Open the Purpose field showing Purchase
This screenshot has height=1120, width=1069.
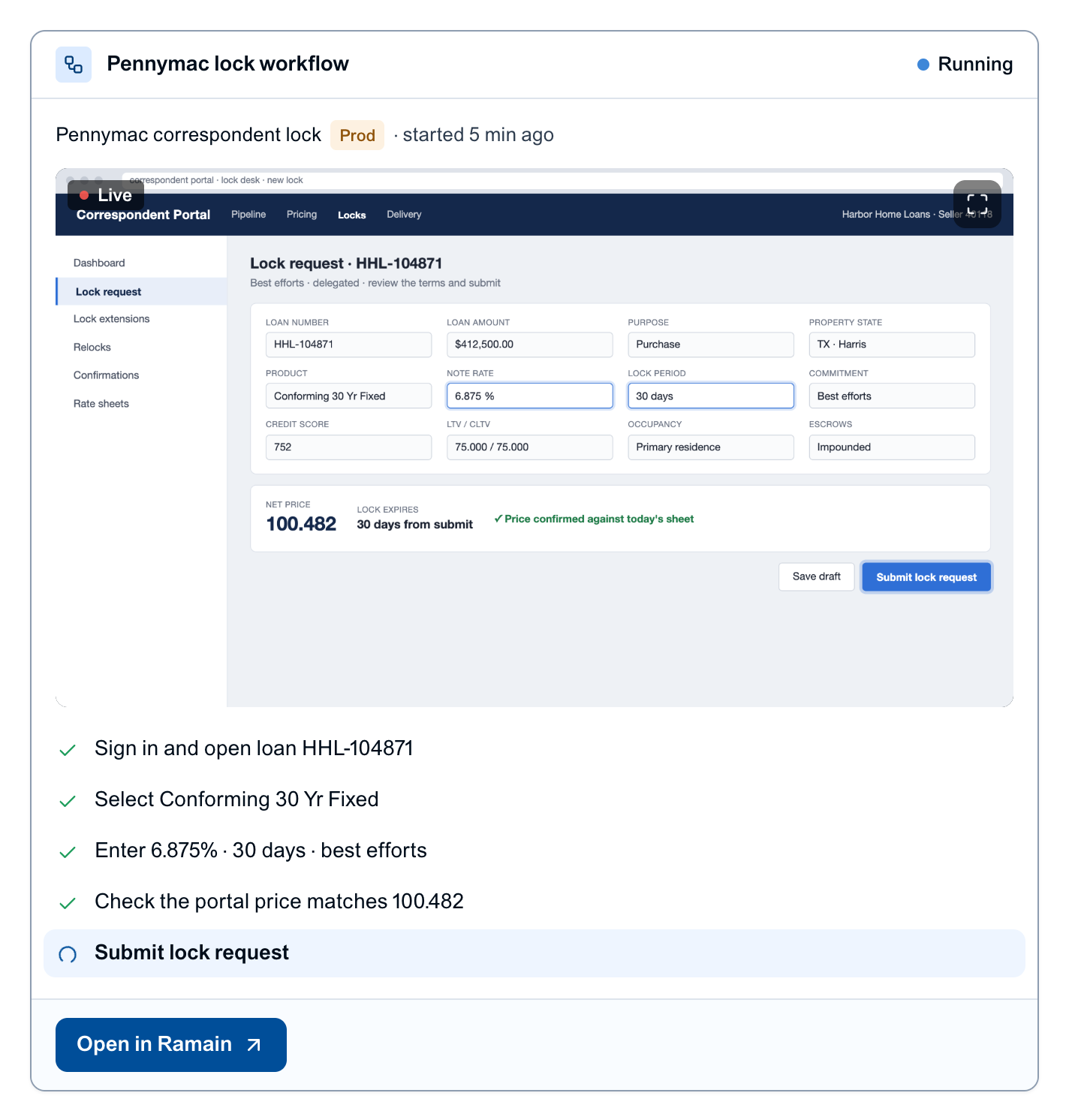click(x=711, y=345)
